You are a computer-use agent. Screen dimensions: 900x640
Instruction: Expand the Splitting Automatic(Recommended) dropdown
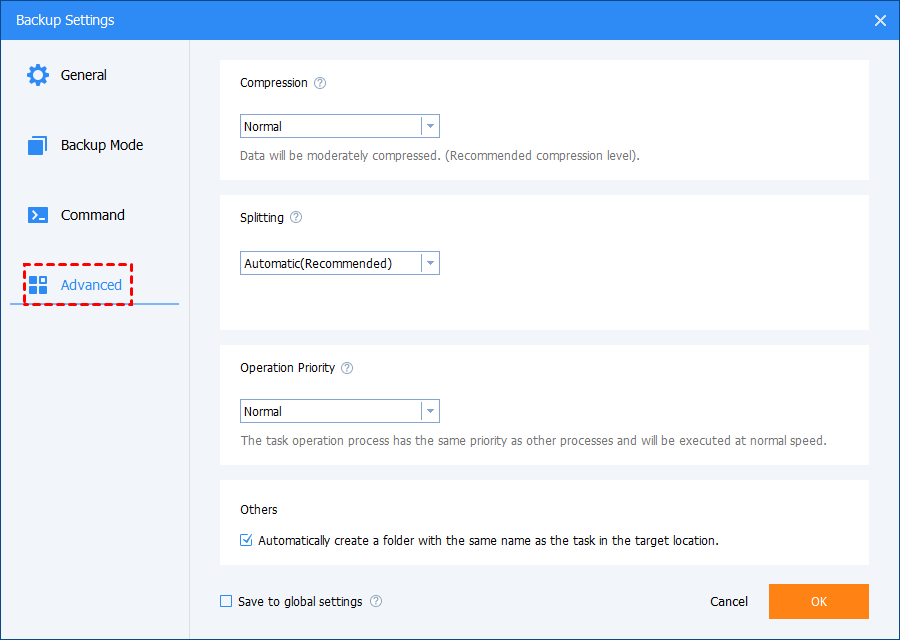click(340, 263)
